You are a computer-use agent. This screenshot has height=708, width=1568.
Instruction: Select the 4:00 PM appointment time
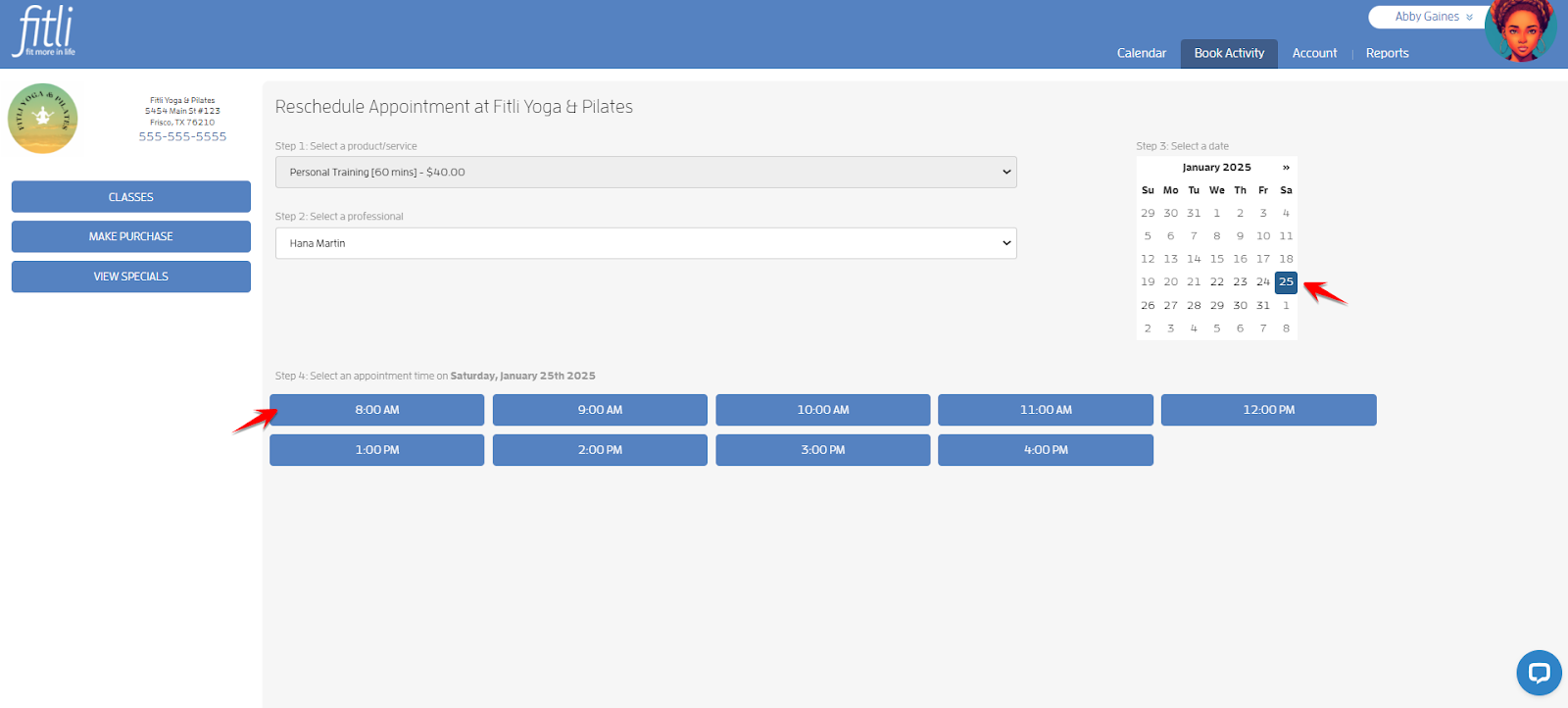(x=1046, y=450)
